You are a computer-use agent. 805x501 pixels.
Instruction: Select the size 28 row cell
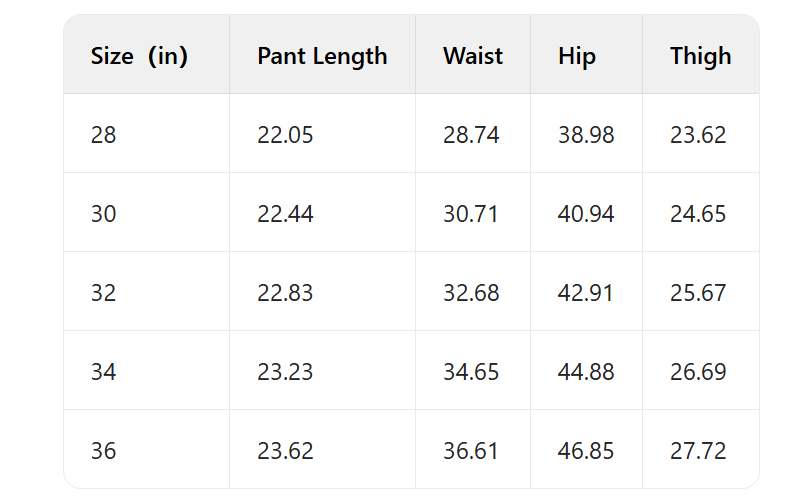click(103, 135)
